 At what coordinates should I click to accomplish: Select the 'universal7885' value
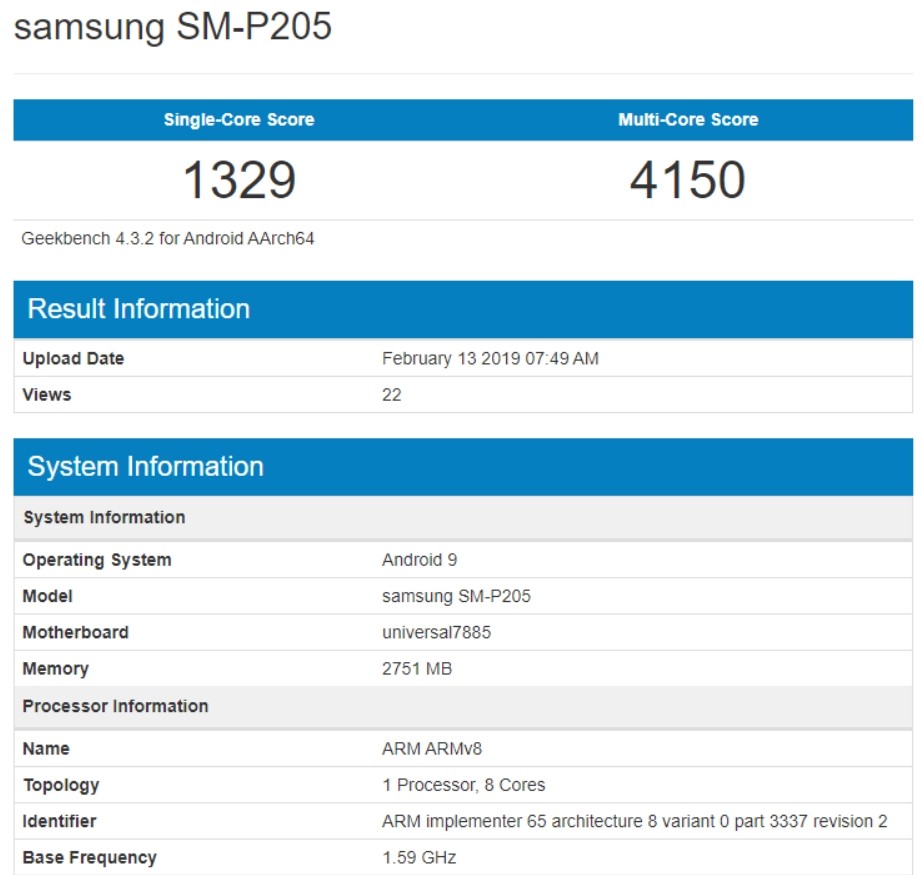[x=436, y=632]
